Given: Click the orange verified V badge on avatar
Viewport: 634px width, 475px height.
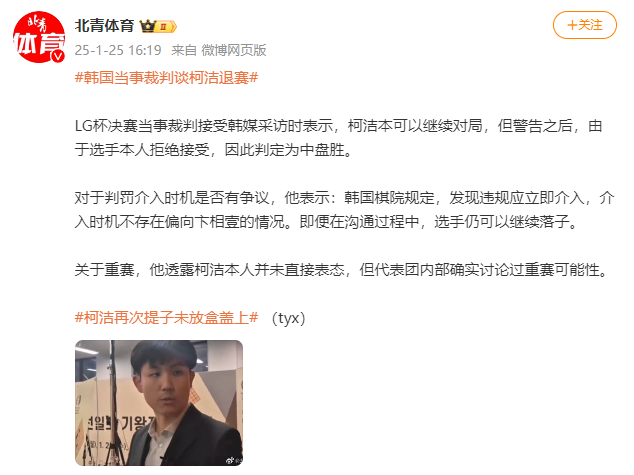Looking at the screenshot, I should click(x=59, y=56).
